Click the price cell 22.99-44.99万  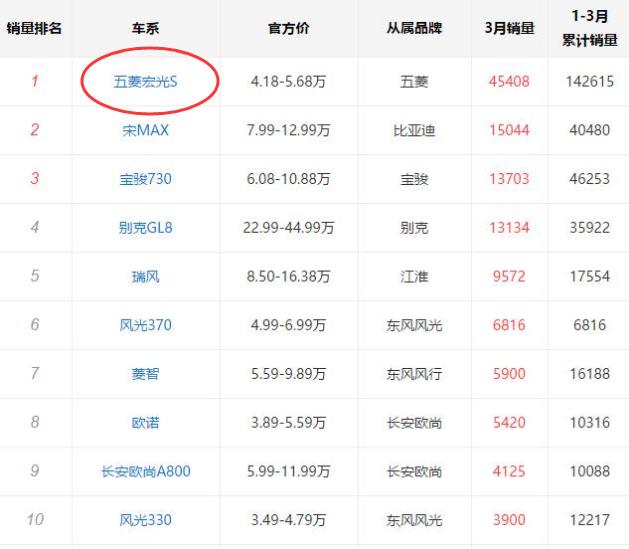[x=290, y=227]
